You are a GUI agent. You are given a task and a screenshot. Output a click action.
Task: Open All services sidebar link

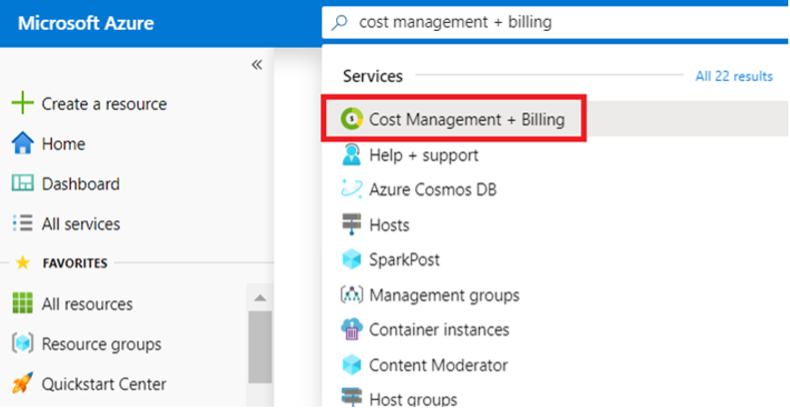pos(81,224)
